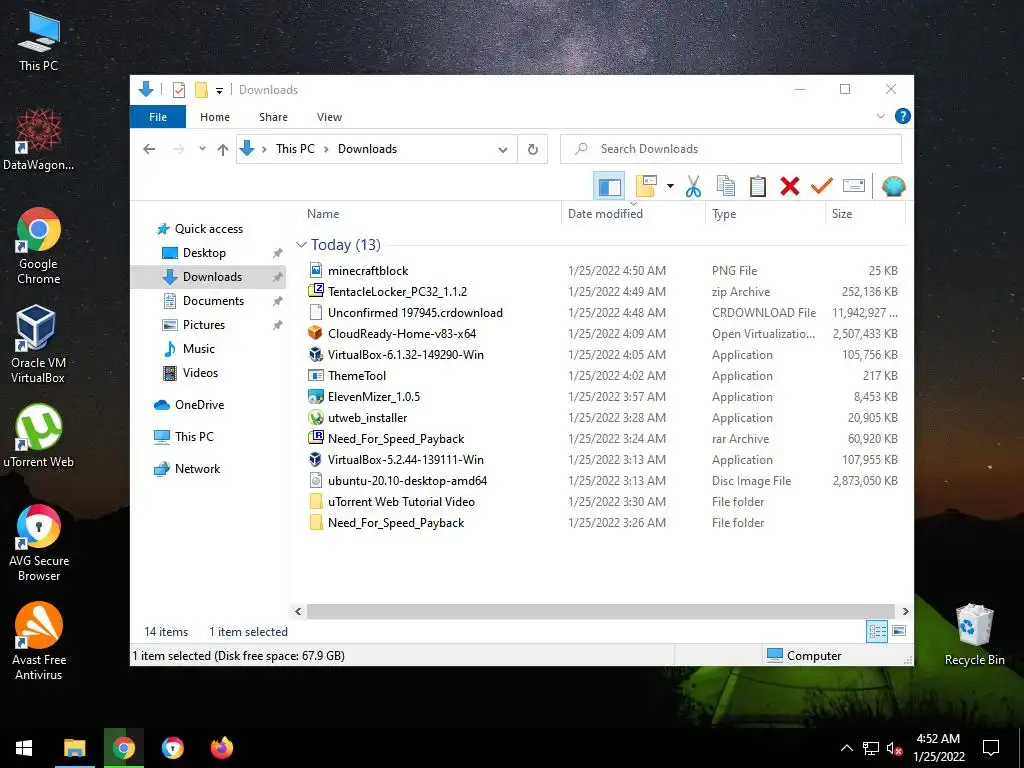Image resolution: width=1024 pixels, height=768 pixels.
Task: Click the Copy toolbar icon
Action: pos(726,186)
